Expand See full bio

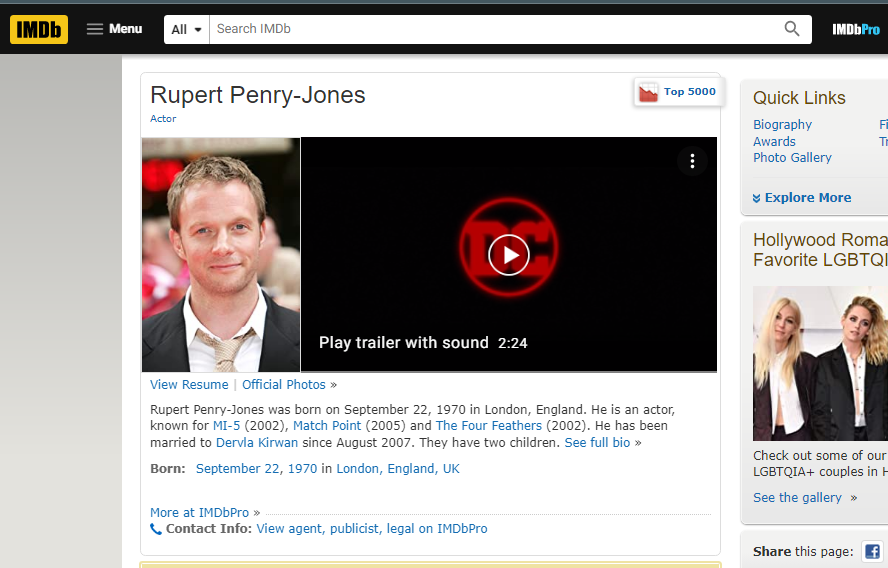597,443
